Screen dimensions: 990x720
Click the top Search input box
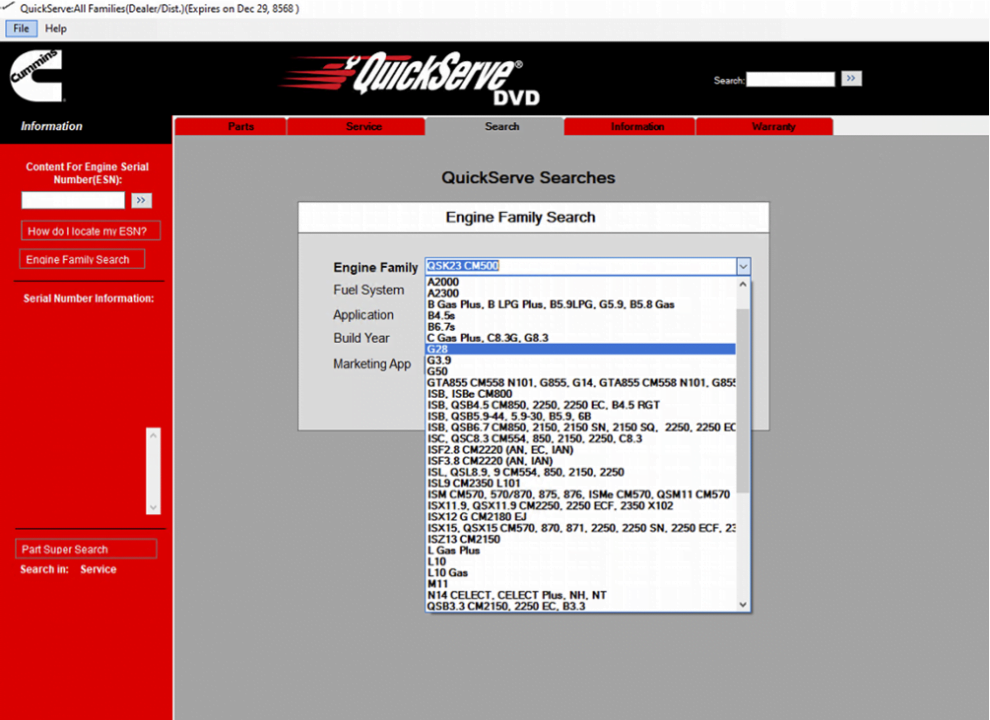point(789,78)
